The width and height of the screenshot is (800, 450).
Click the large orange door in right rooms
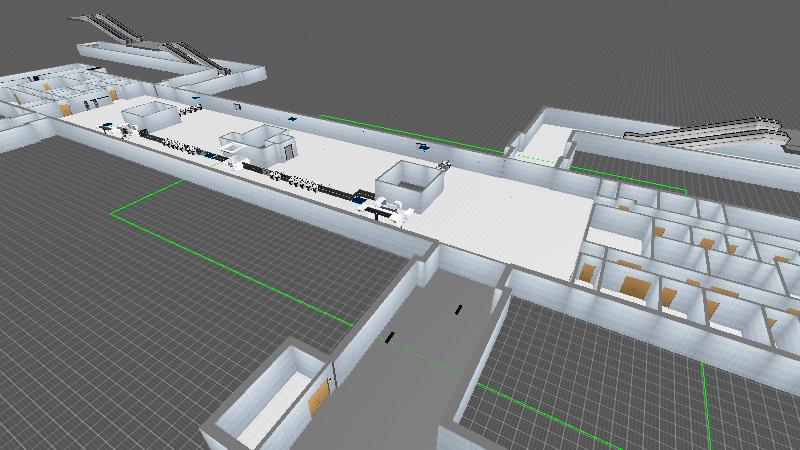coord(633,288)
